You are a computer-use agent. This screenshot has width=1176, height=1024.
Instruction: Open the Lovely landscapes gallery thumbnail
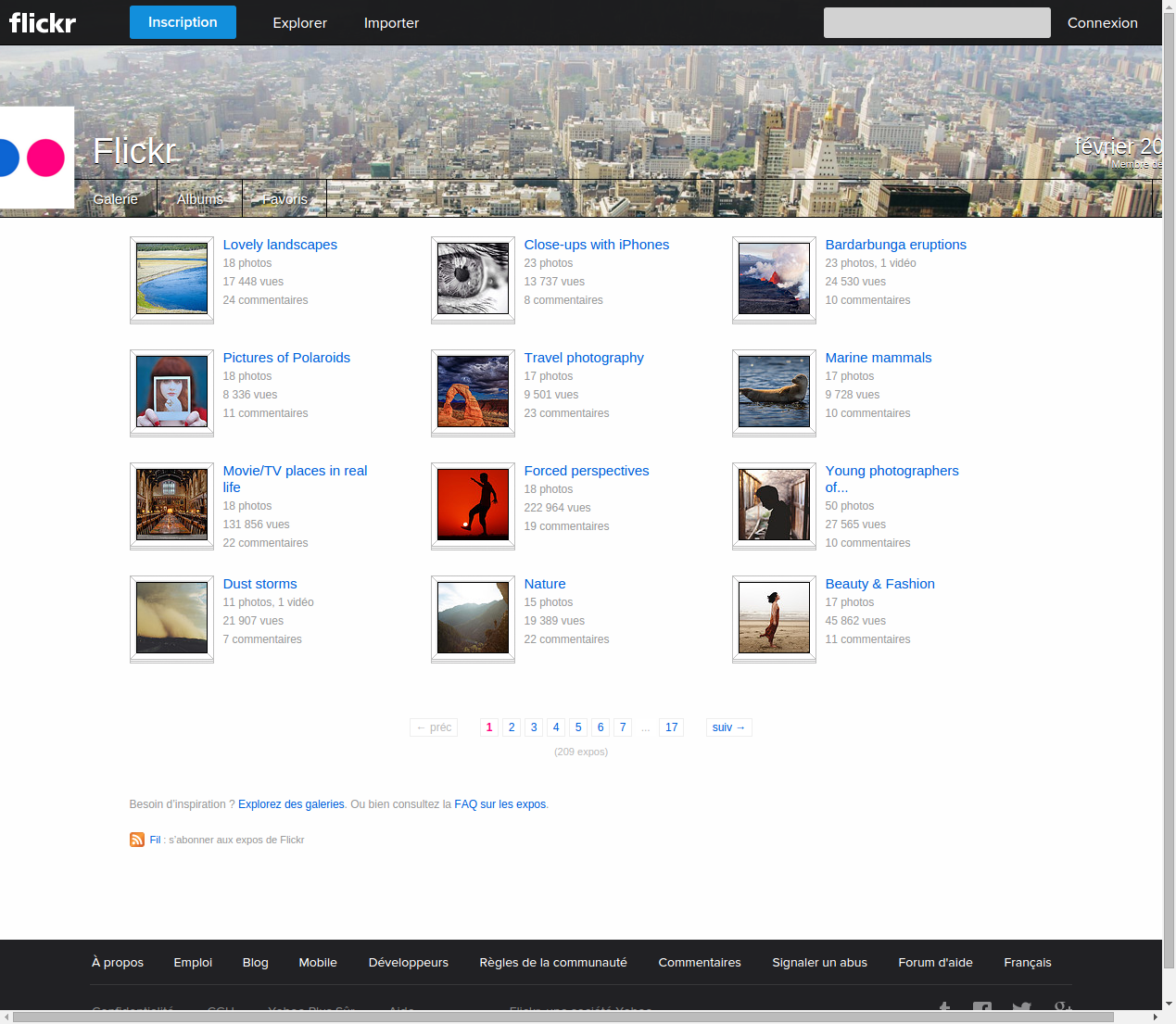171,279
